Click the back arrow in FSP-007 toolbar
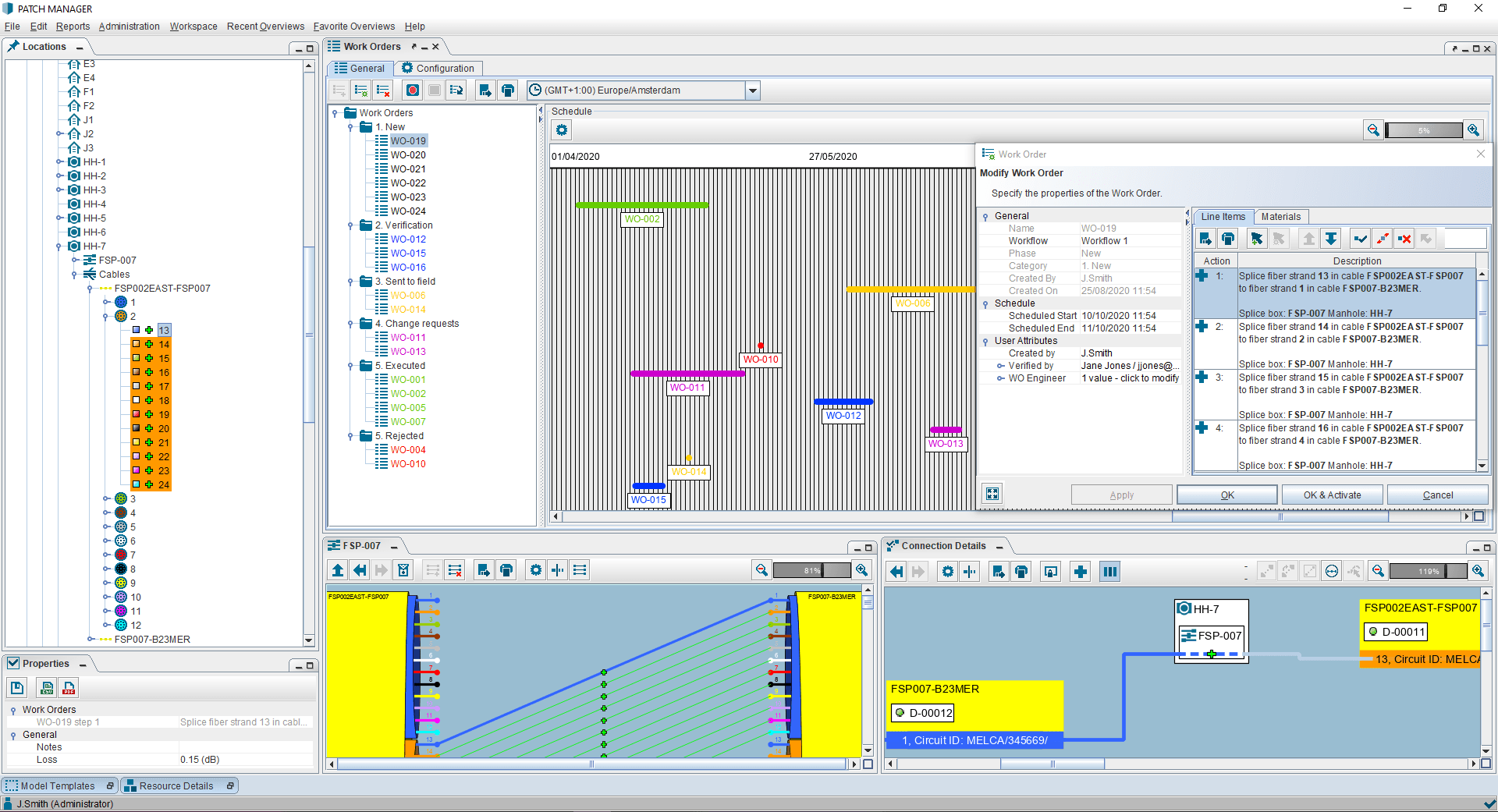The image size is (1498, 812). pos(360,570)
